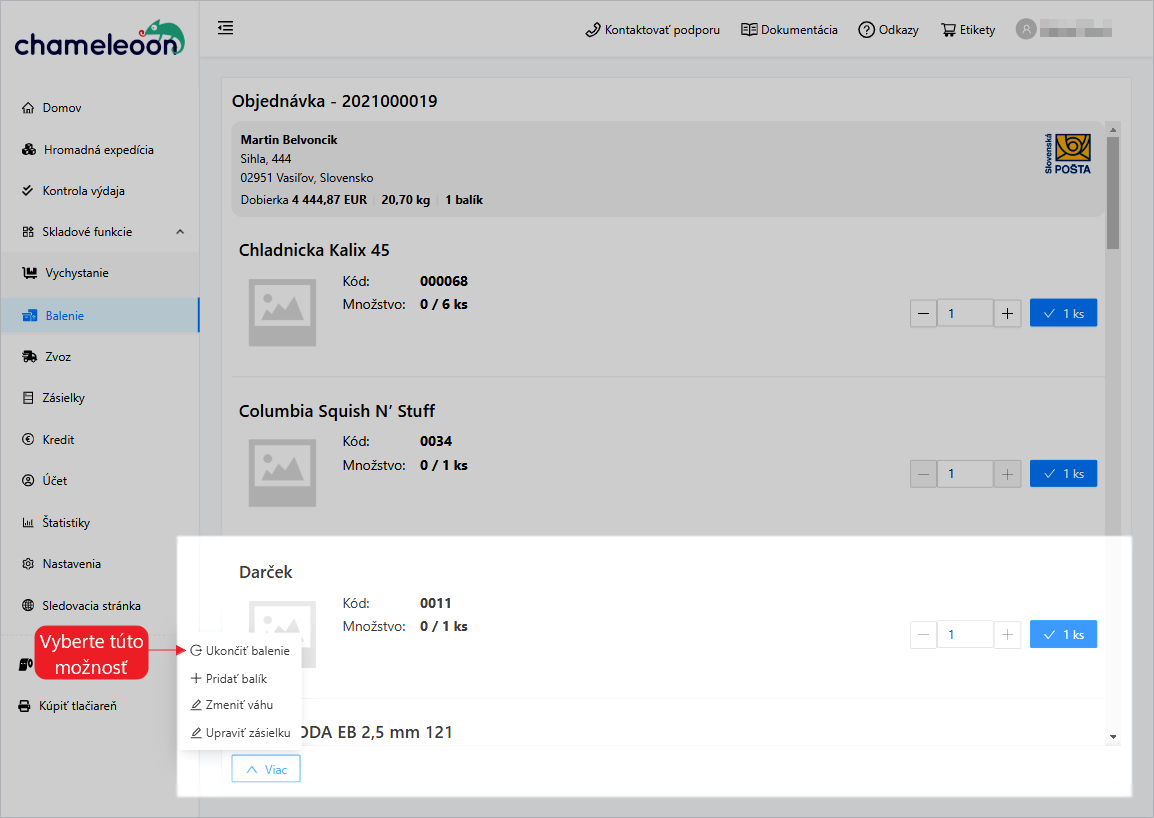Open the user avatar profile menu

[1025, 29]
